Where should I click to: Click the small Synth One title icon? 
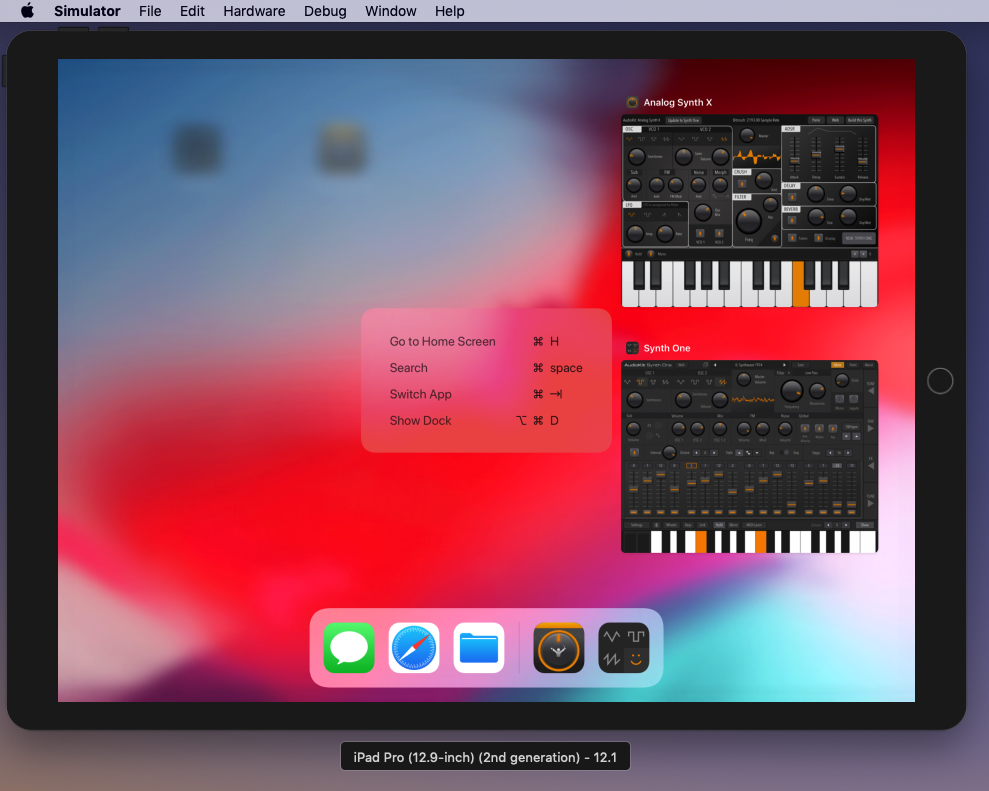632,348
